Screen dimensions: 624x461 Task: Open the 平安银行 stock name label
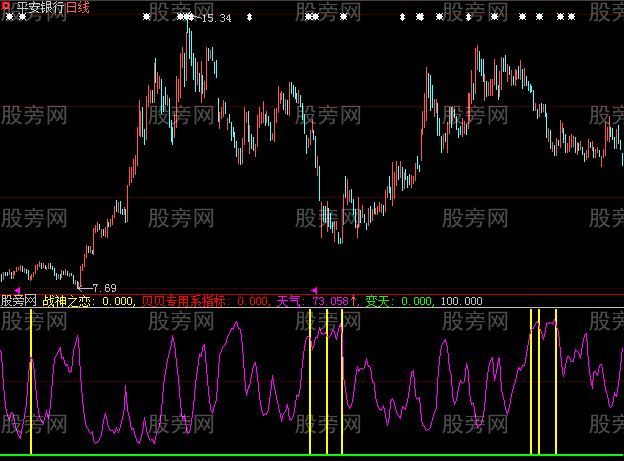[39, 7]
